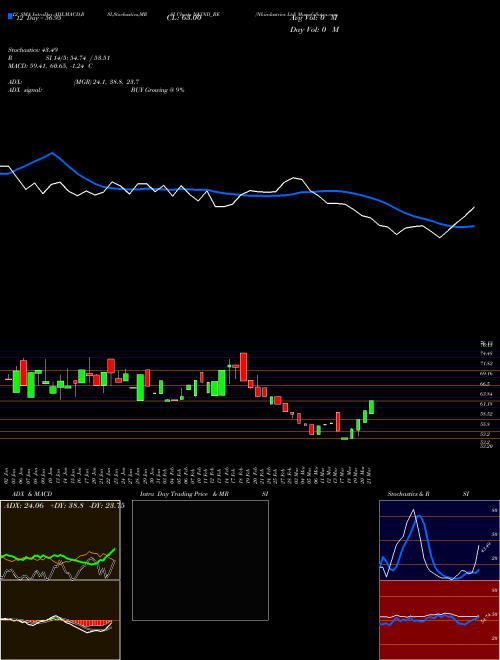The width and height of the screenshot is (500, 660).
Task: Click the 69.16 price axis label
Action: 487,374
